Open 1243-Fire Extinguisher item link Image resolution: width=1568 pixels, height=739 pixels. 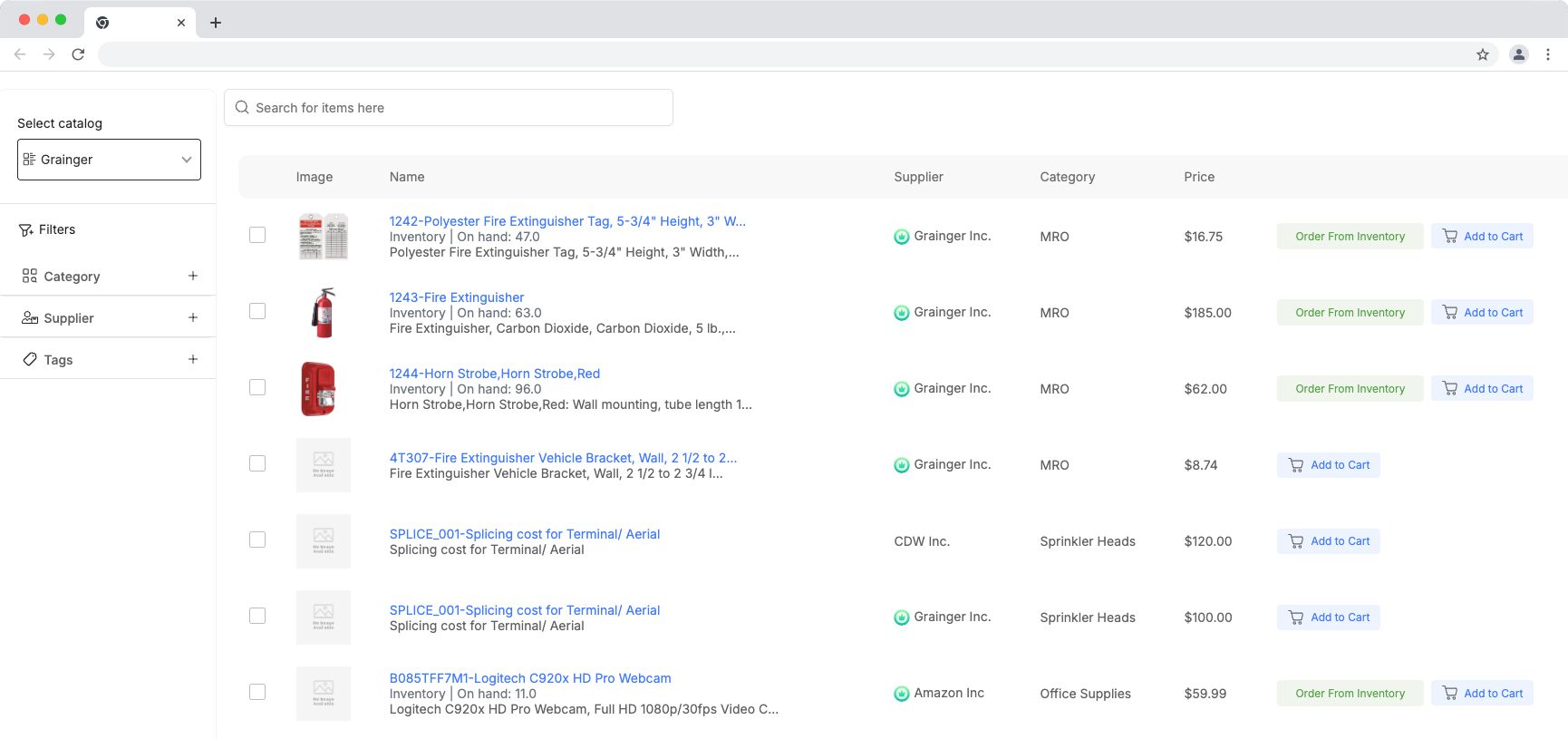(x=457, y=297)
